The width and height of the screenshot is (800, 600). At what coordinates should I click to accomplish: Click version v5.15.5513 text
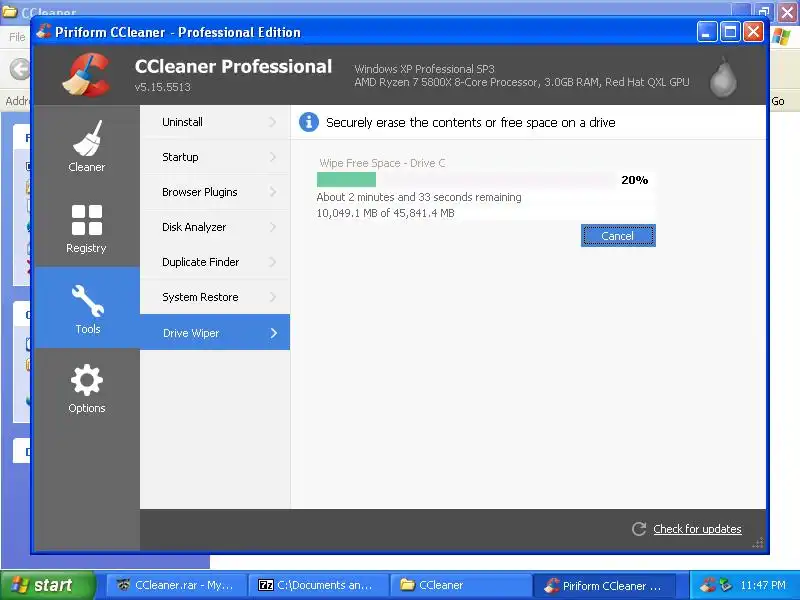click(x=163, y=87)
